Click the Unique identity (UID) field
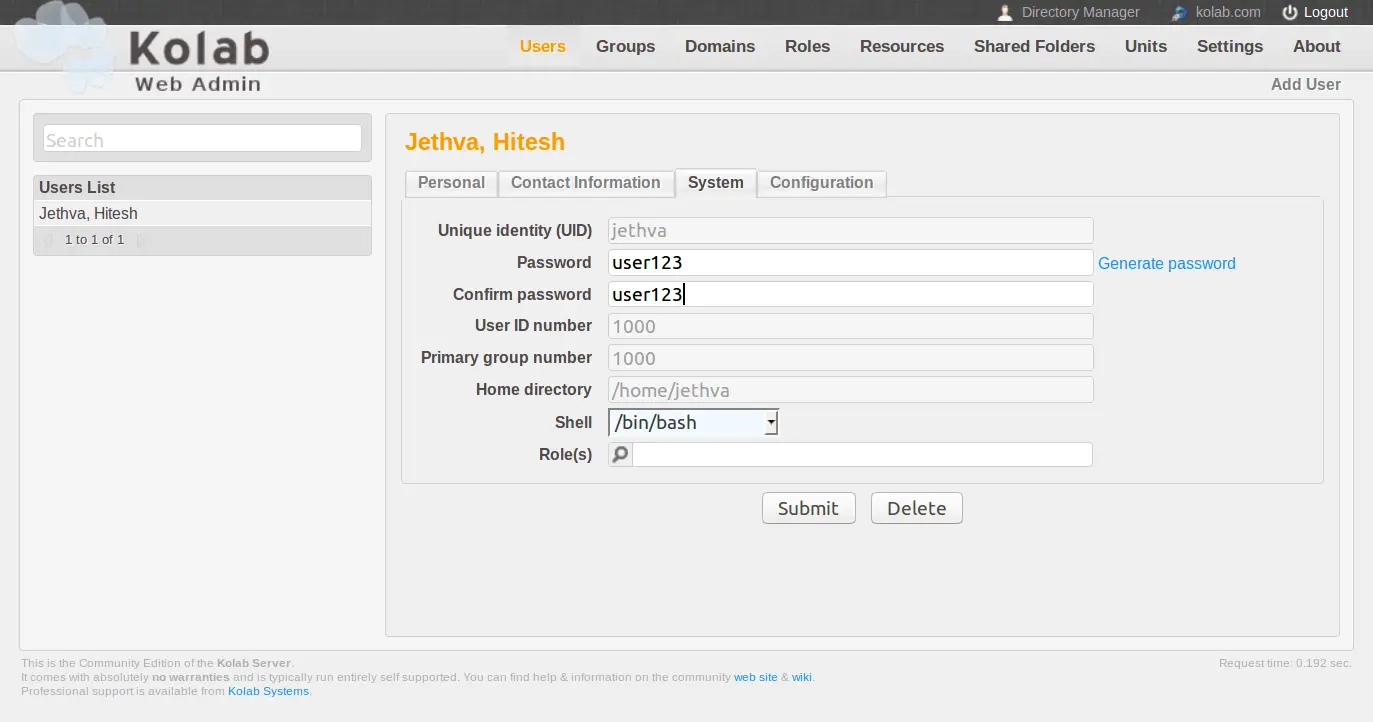The width and height of the screenshot is (1373, 722). 850,231
